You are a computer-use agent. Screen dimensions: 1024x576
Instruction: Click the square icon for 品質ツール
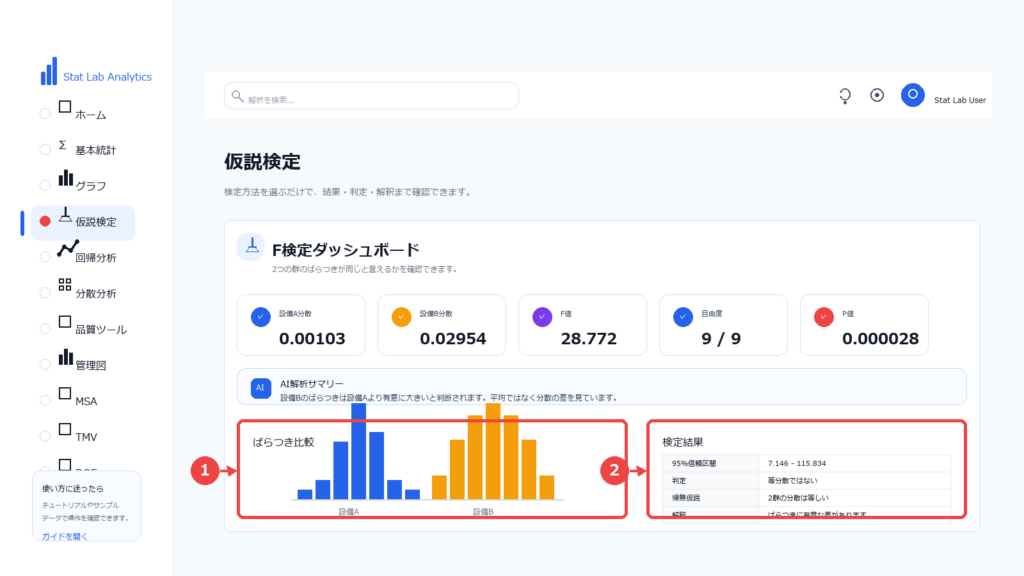click(65, 322)
